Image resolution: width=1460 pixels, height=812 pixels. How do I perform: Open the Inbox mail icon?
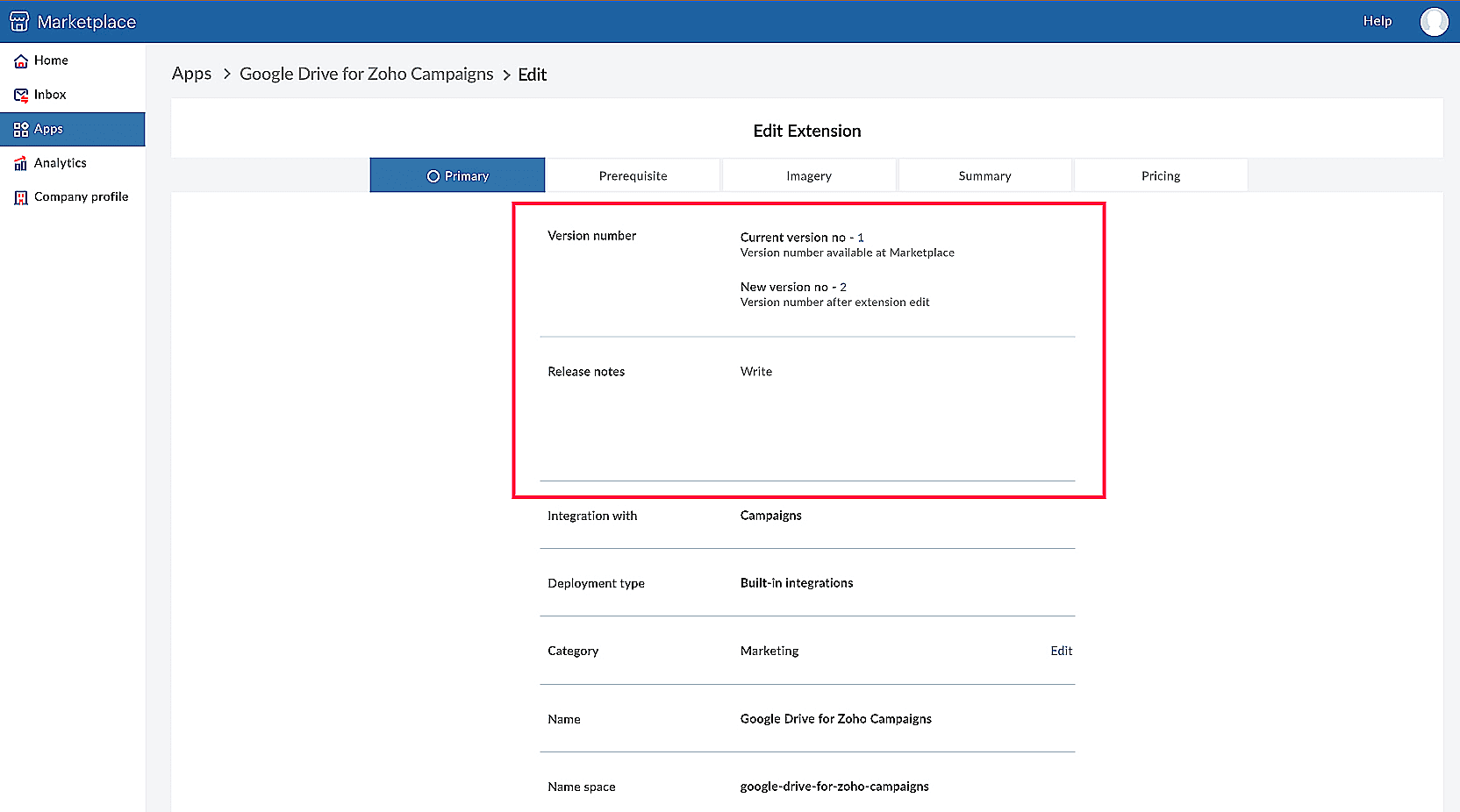[x=21, y=95]
